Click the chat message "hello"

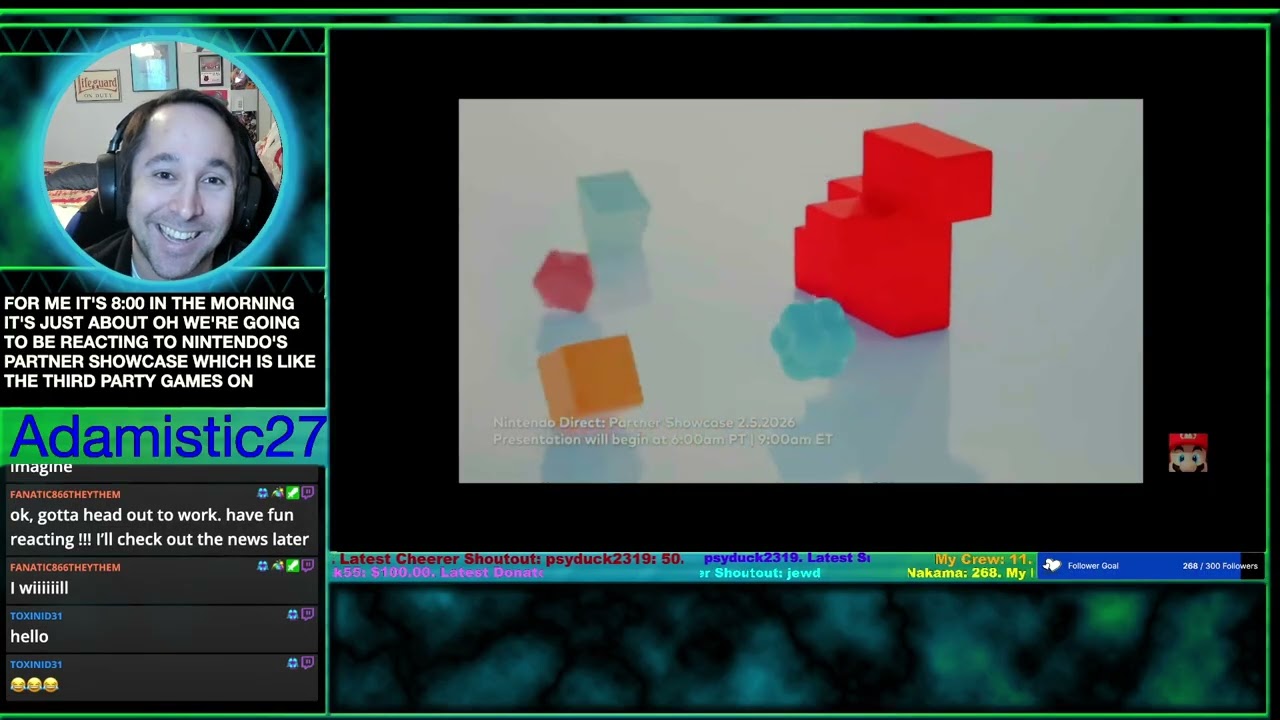tap(29, 636)
